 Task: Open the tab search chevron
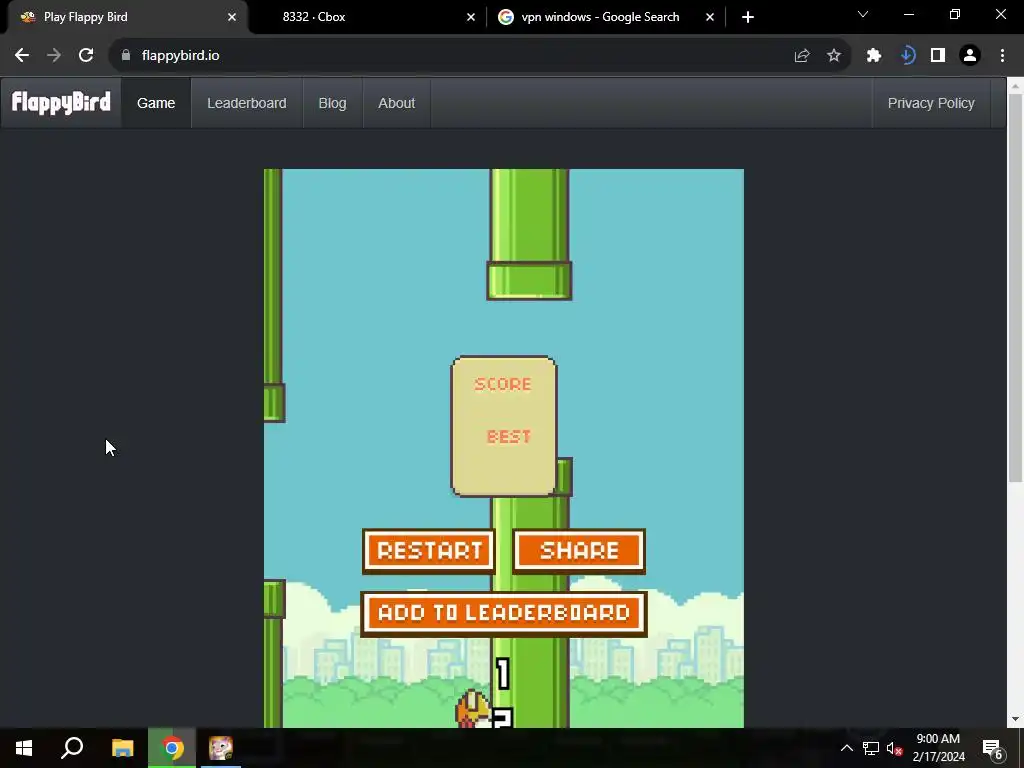click(863, 14)
